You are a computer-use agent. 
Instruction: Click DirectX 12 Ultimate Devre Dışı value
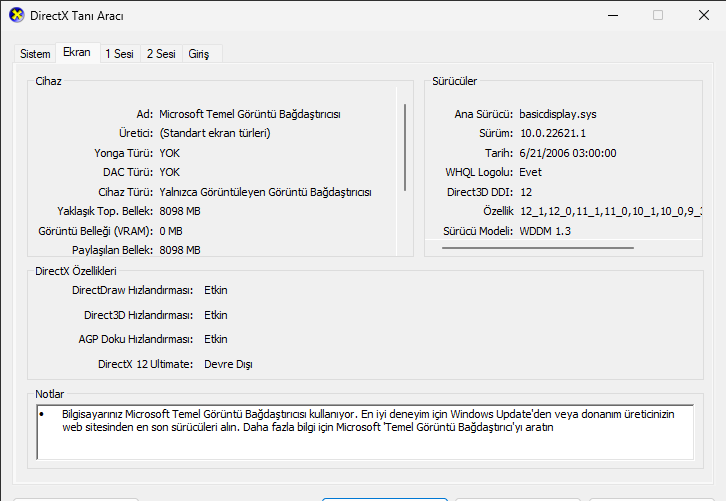[228, 364]
